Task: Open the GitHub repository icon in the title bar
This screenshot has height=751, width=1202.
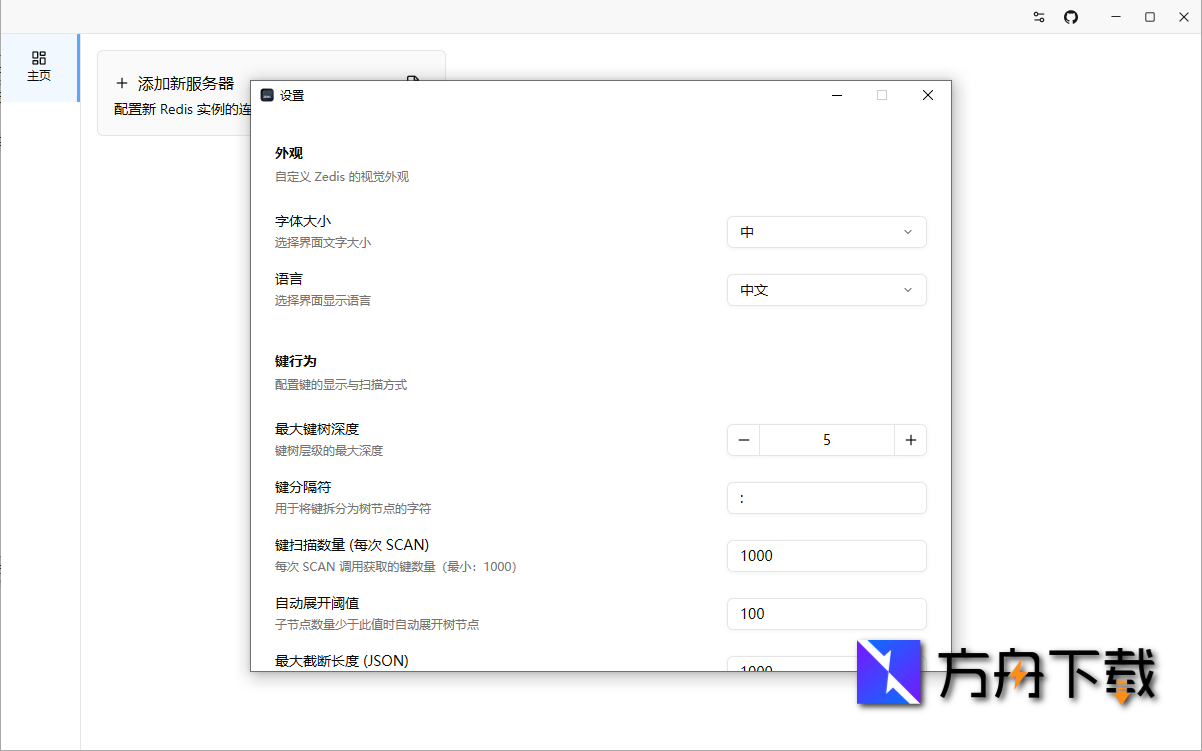Action: tap(1071, 17)
